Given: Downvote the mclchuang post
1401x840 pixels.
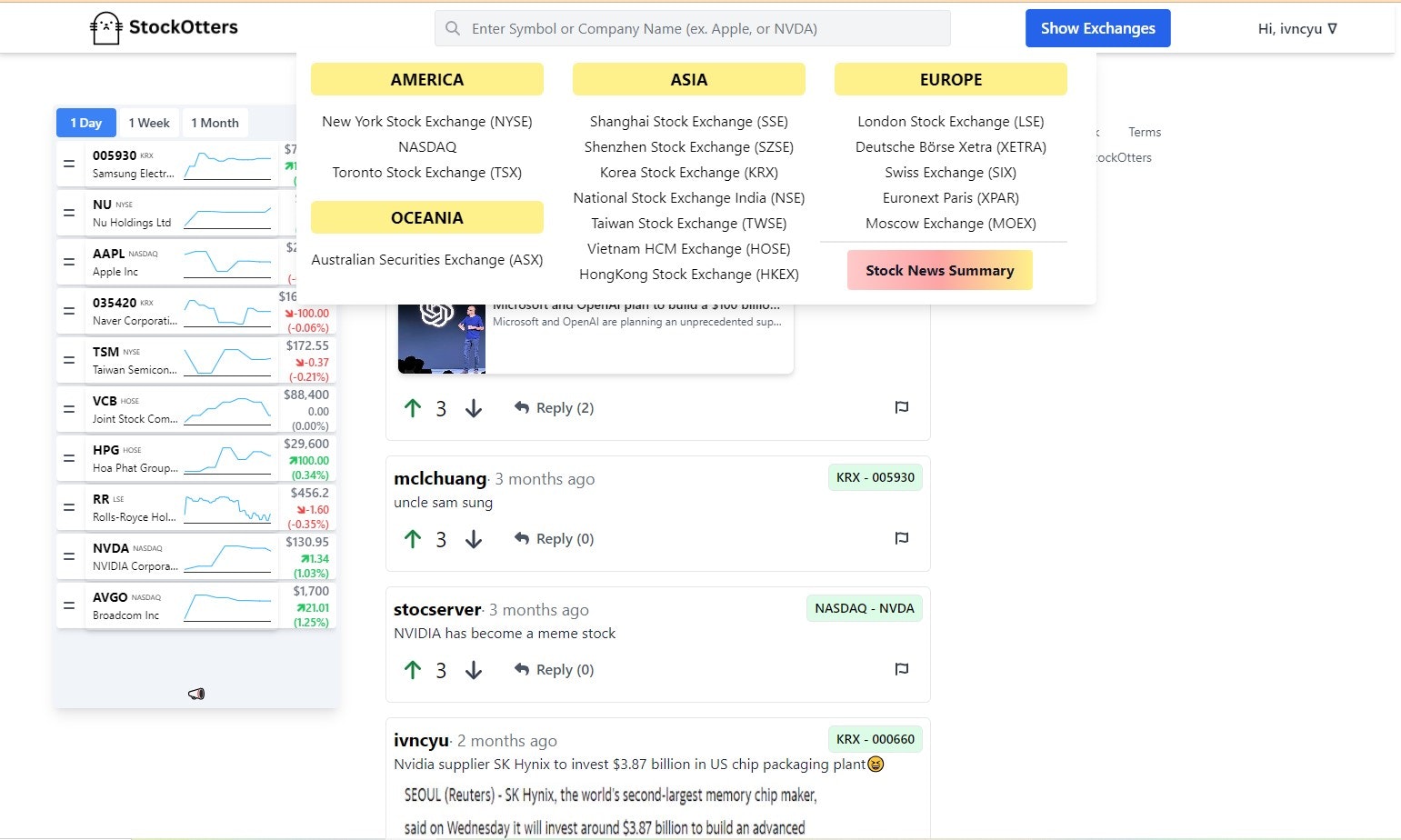Looking at the screenshot, I should coord(474,539).
